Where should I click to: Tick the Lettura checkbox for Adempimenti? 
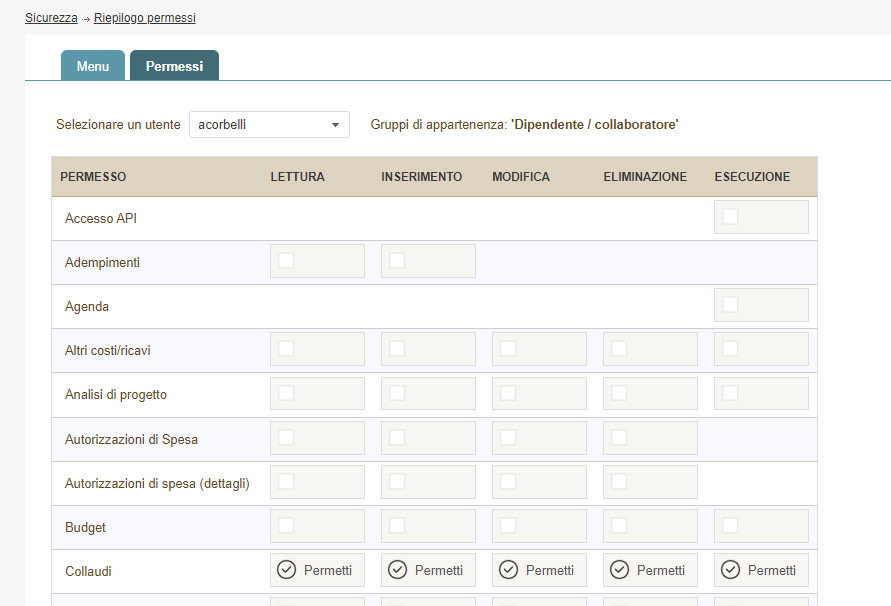click(x=287, y=261)
